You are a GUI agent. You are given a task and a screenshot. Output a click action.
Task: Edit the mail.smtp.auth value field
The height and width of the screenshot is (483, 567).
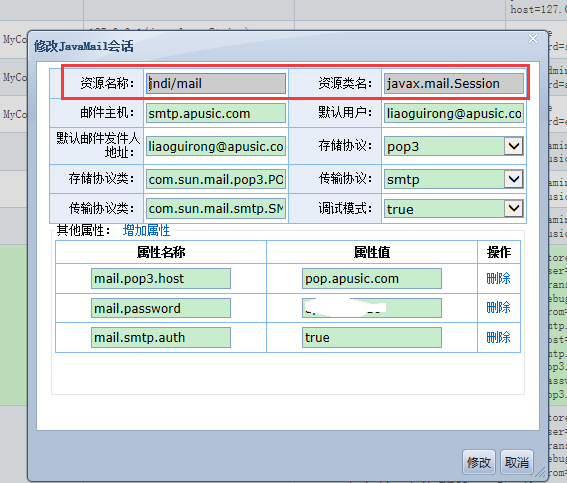pyautogui.click(x=372, y=337)
